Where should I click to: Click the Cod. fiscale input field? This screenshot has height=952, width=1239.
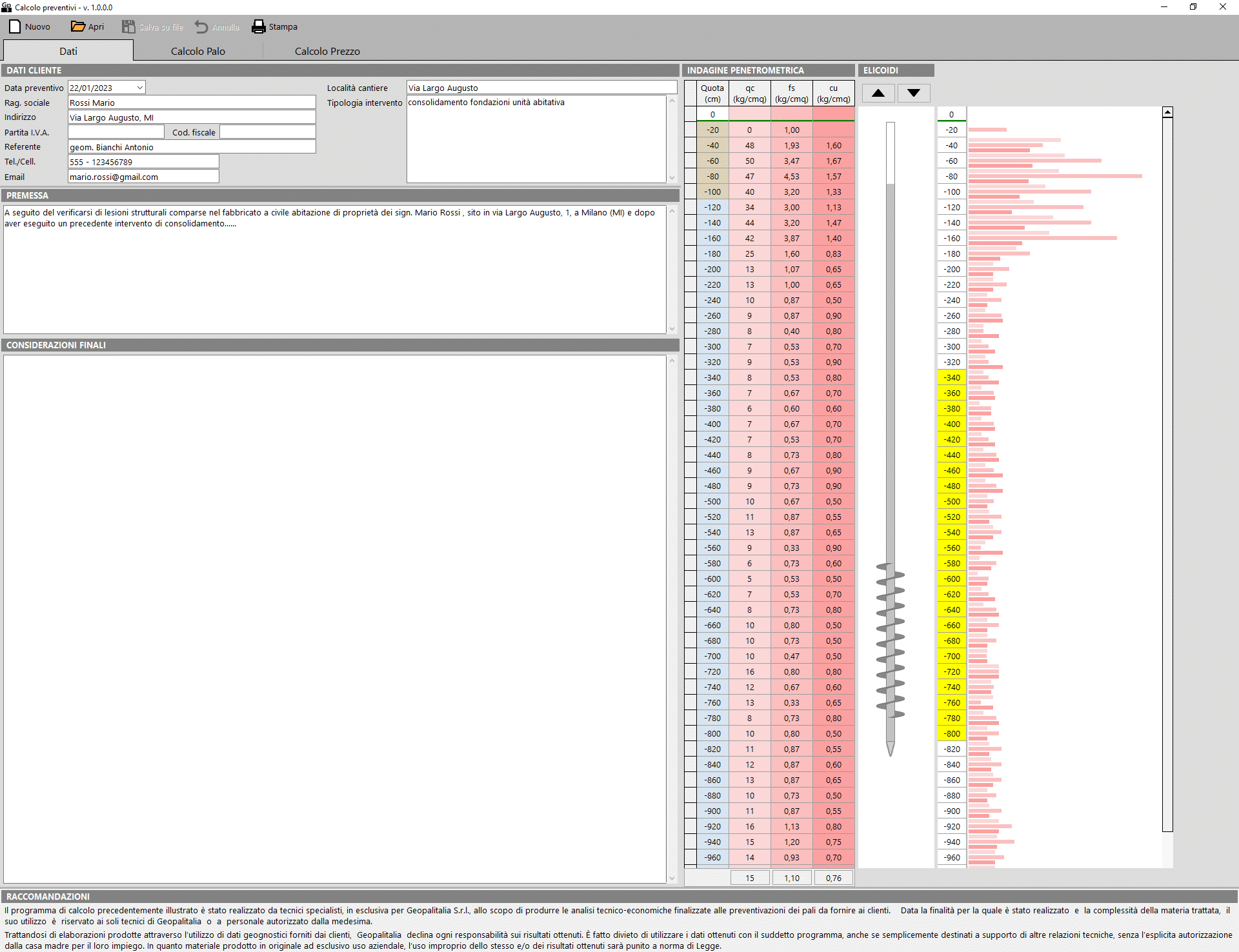(x=267, y=132)
